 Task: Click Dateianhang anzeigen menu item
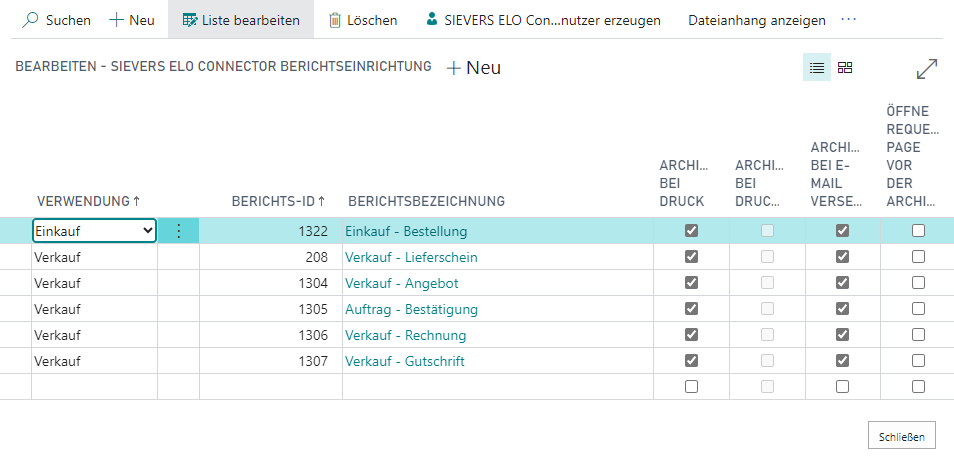[756, 20]
